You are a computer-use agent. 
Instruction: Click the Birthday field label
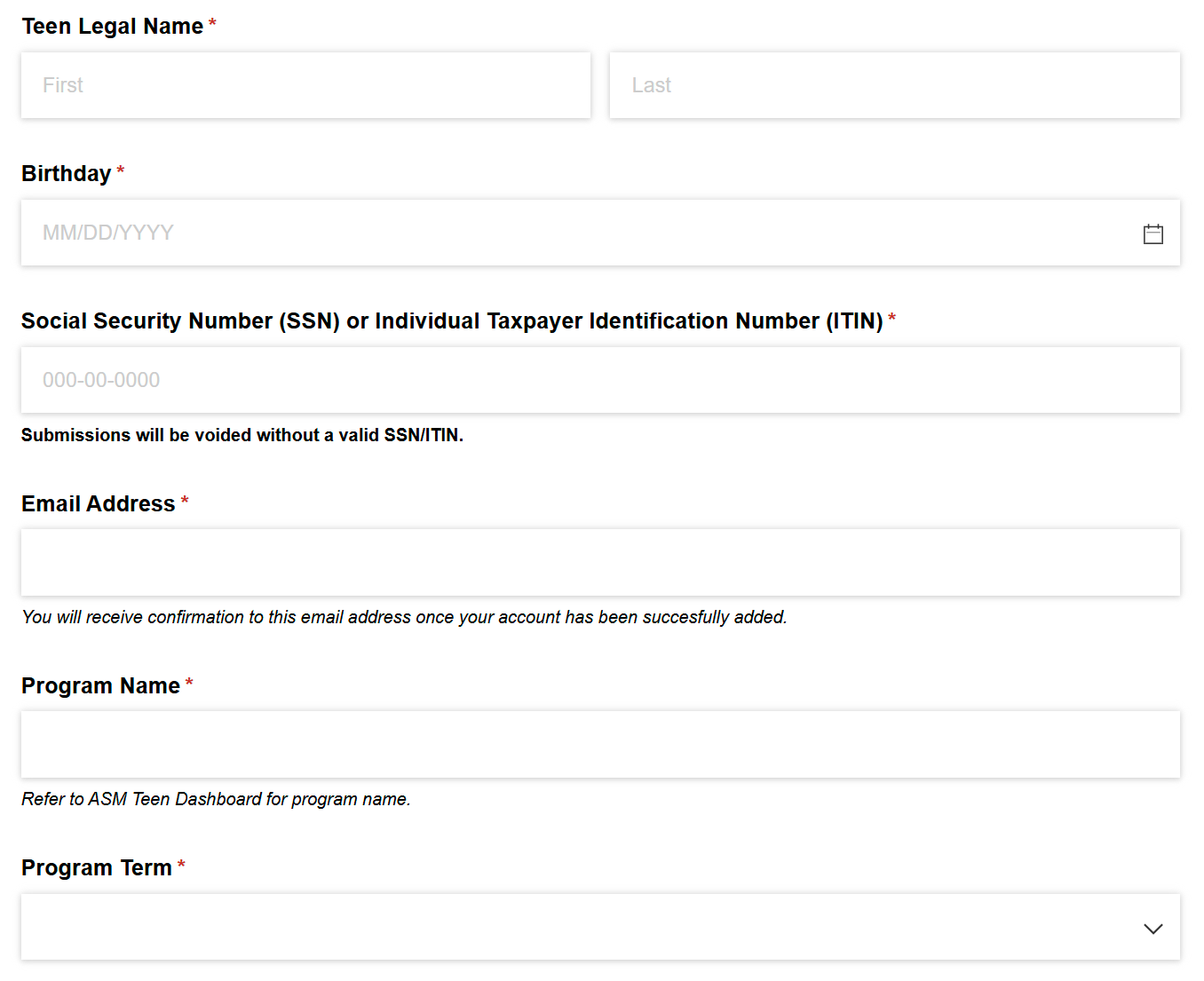[x=66, y=173]
